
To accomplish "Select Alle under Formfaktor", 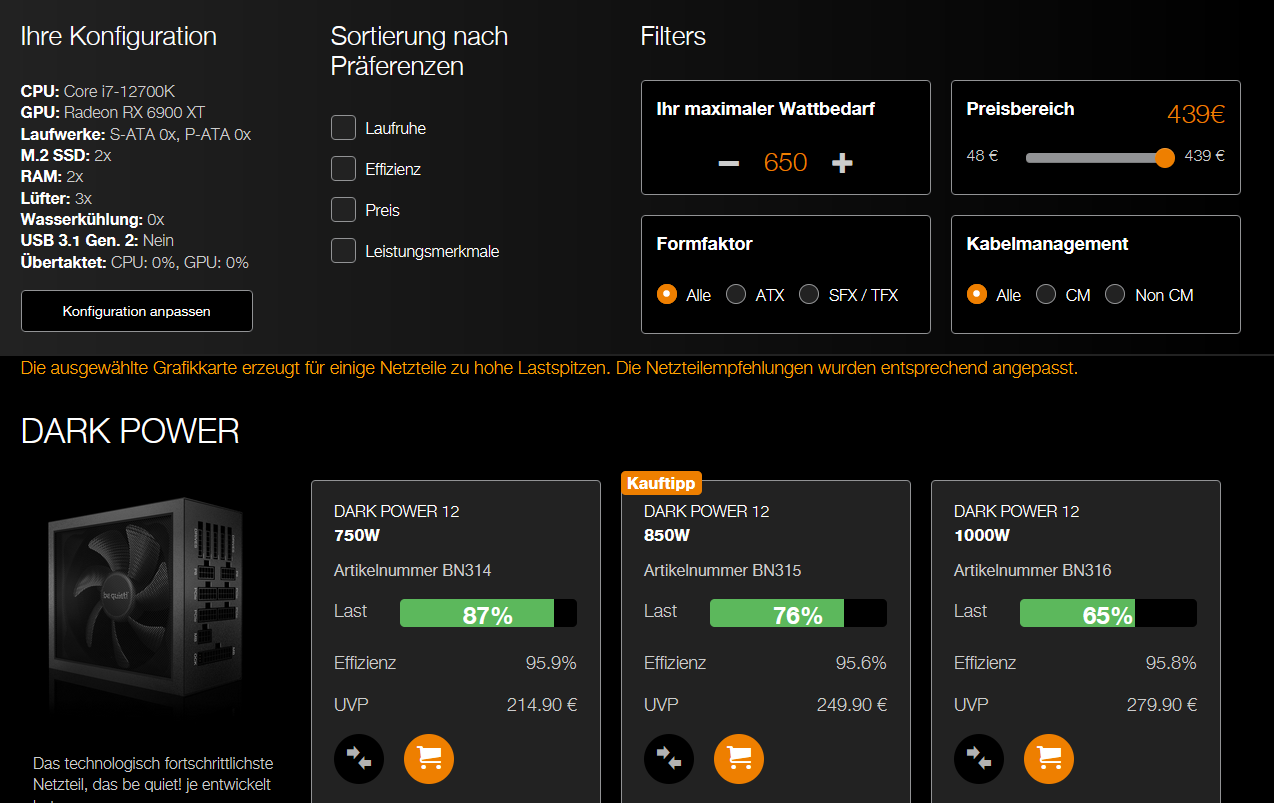I will (667, 295).
